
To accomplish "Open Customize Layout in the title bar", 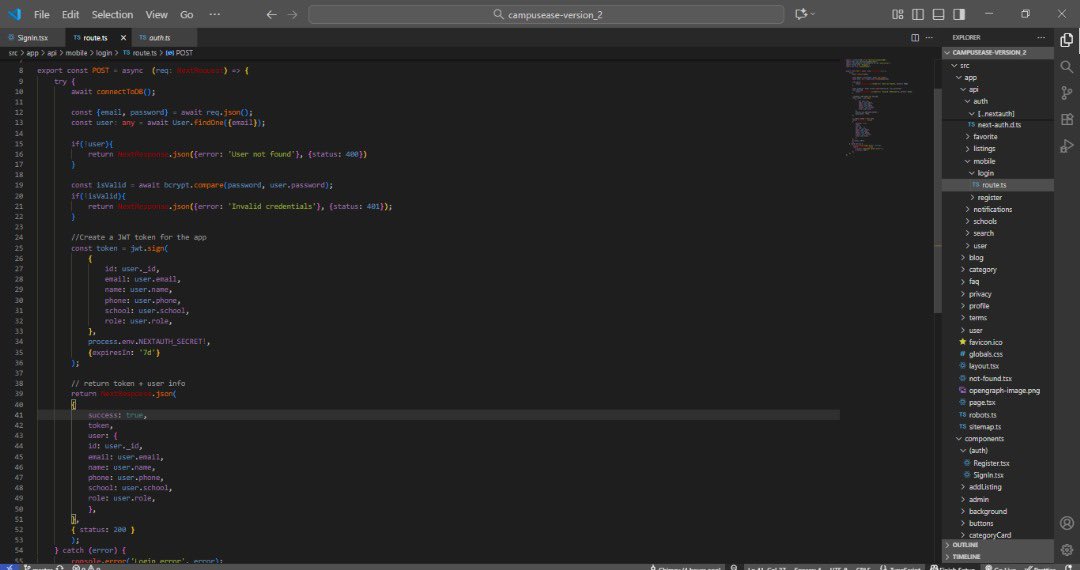I will pos(897,14).
